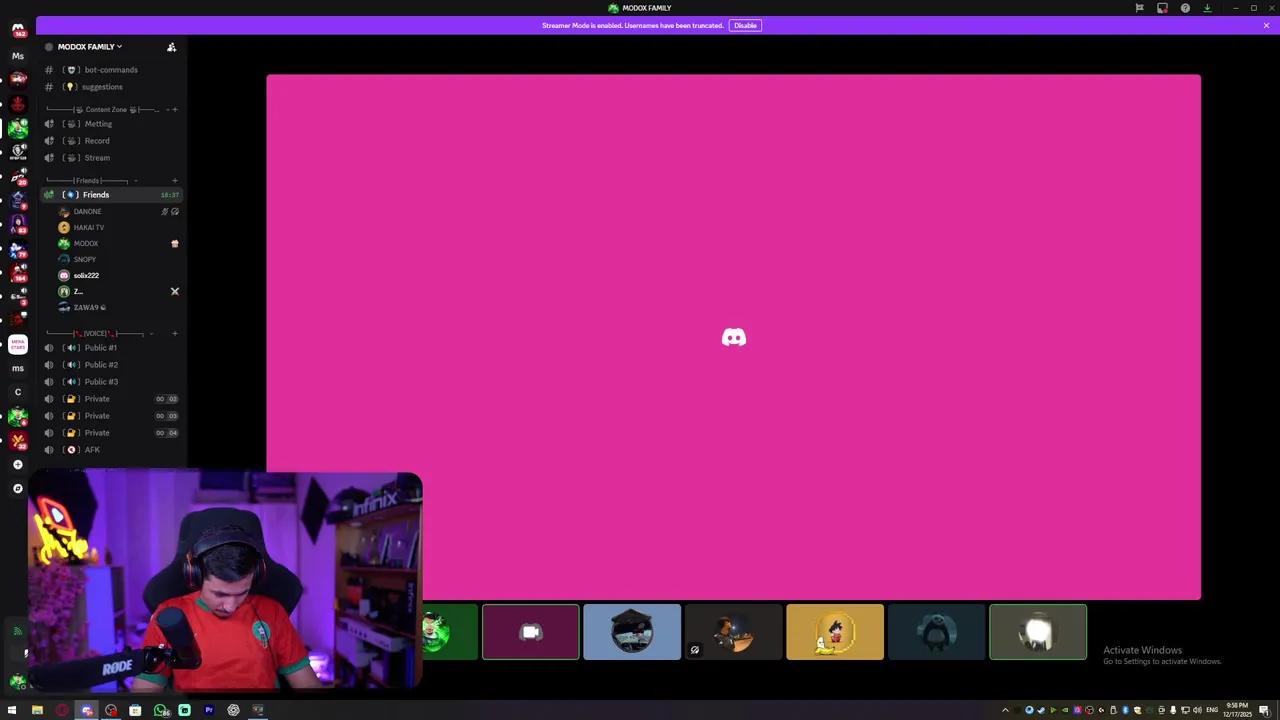Open the MODOX FAMILY server dropdown menu
The width and height of the screenshot is (1280, 720).
(90, 47)
